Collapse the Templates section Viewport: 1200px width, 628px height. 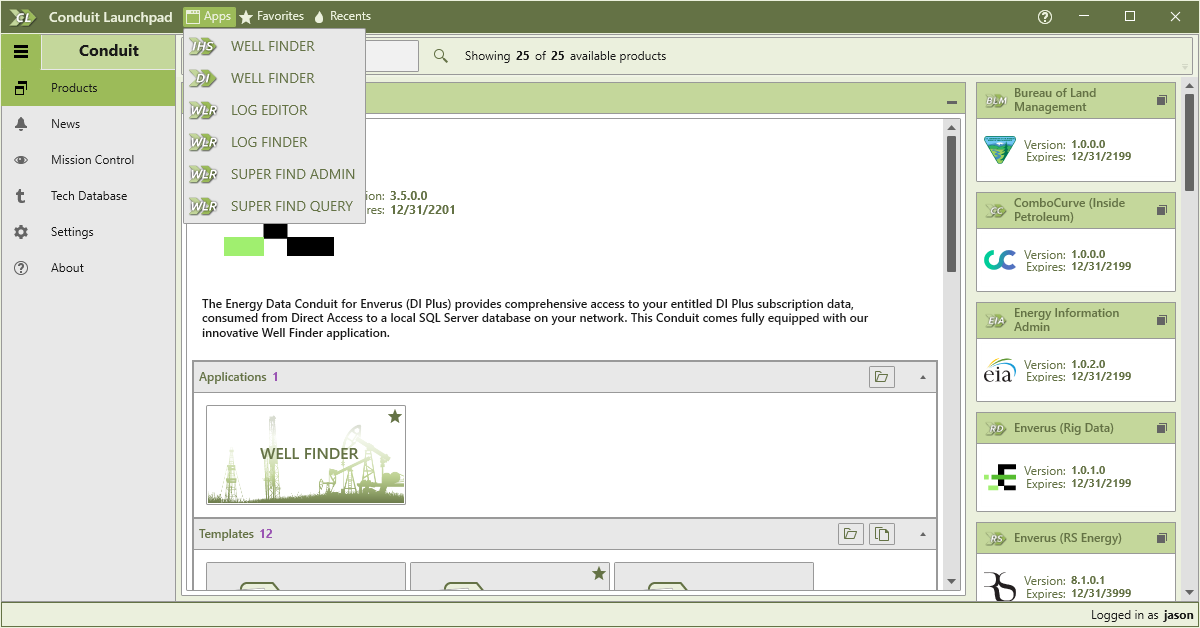(922, 534)
